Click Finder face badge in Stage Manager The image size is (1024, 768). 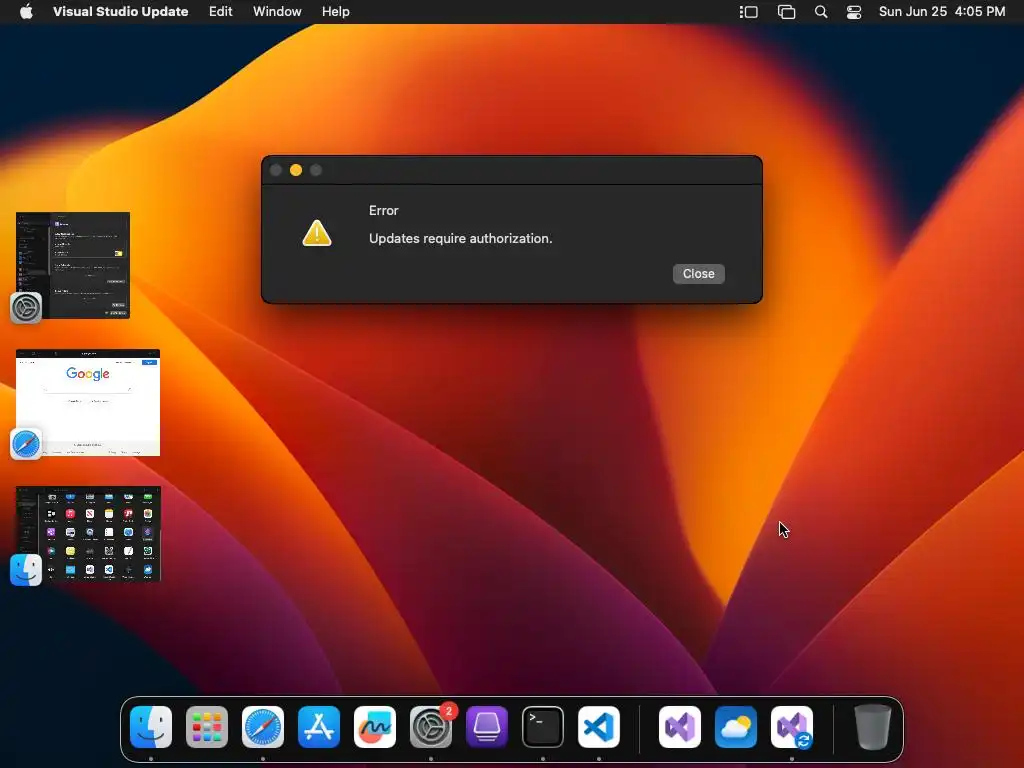point(26,569)
